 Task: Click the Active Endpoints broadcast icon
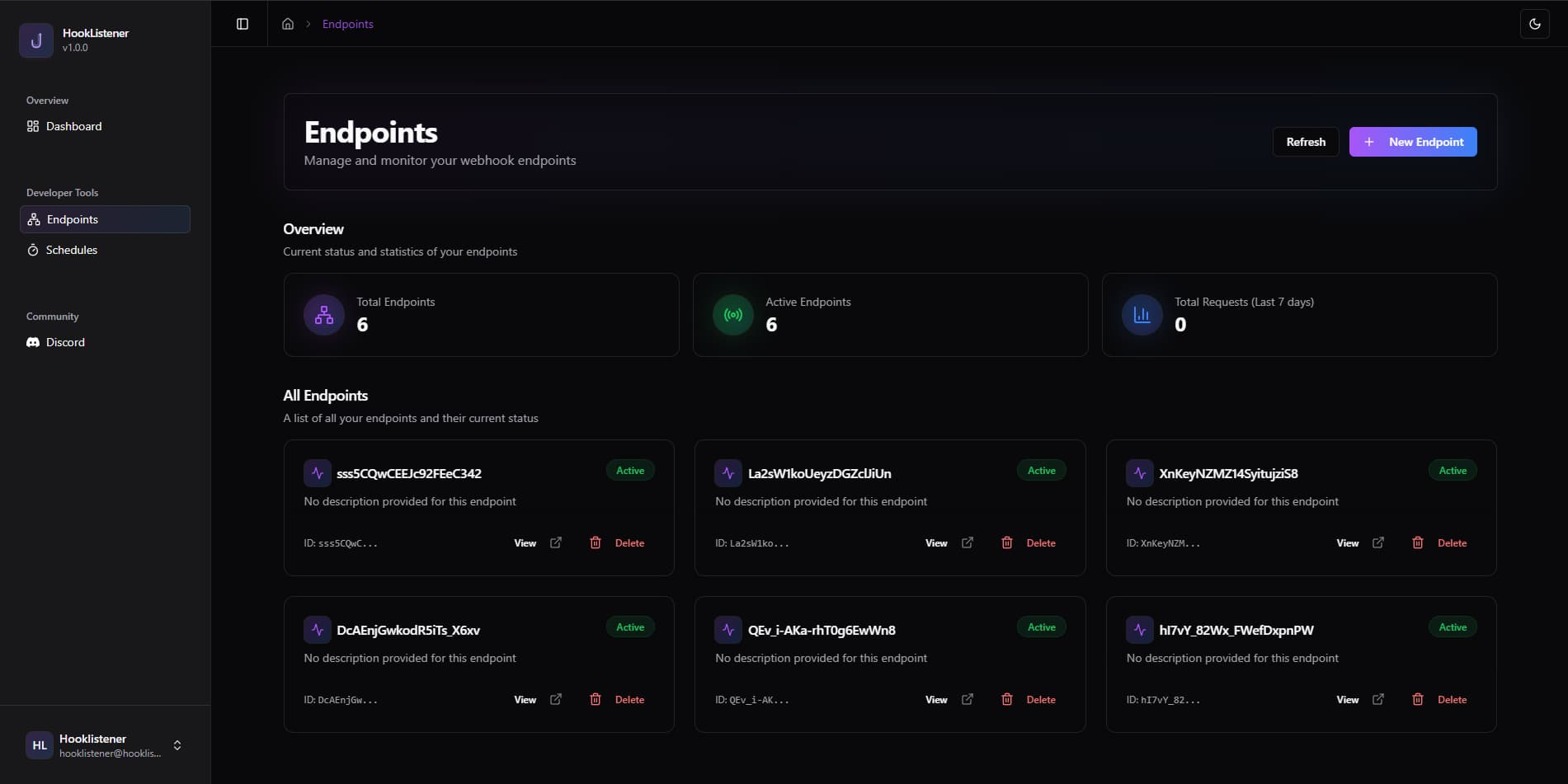coord(733,315)
